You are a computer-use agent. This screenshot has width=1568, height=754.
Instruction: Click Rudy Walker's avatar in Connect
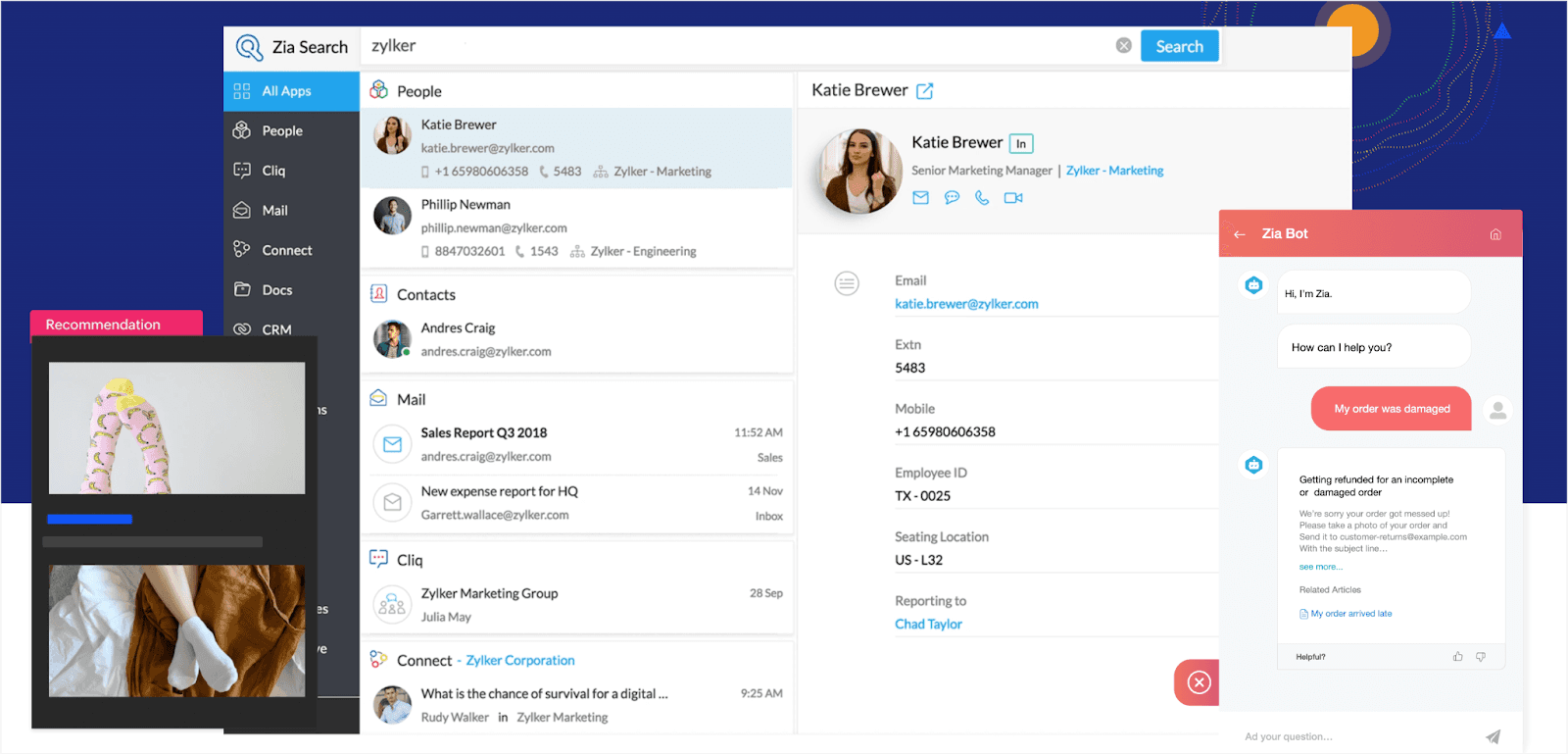(392, 705)
